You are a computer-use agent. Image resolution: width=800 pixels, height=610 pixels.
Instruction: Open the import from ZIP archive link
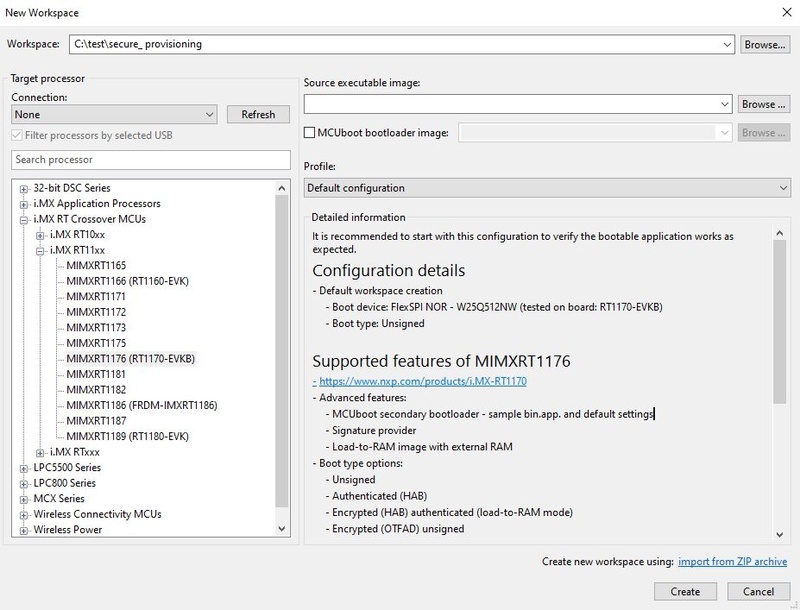pyautogui.click(x=731, y=563)
